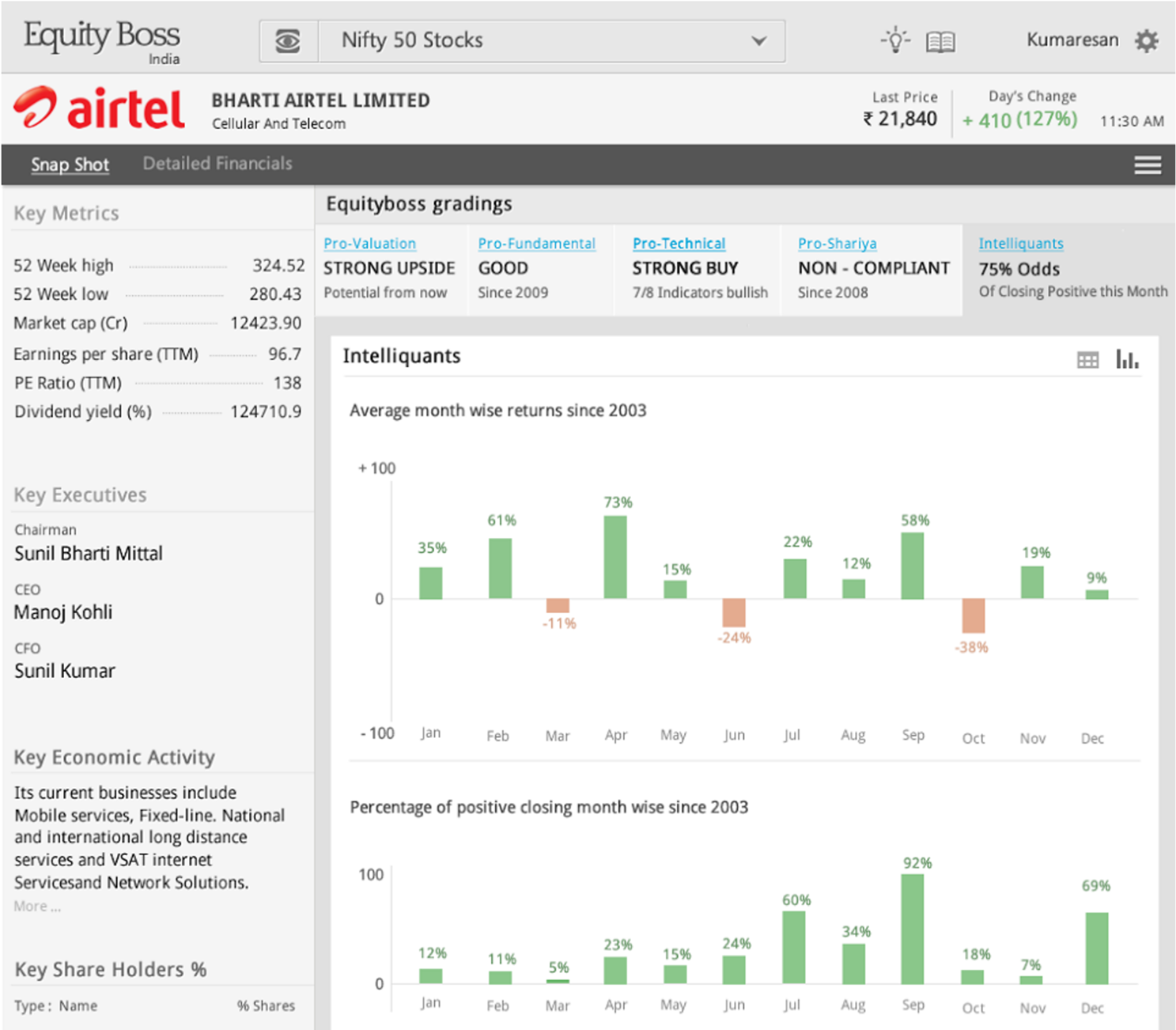Click the Earnings per share value 96.7
The width and height of the screenshot is (1176, 1030).
pos(285,354)
